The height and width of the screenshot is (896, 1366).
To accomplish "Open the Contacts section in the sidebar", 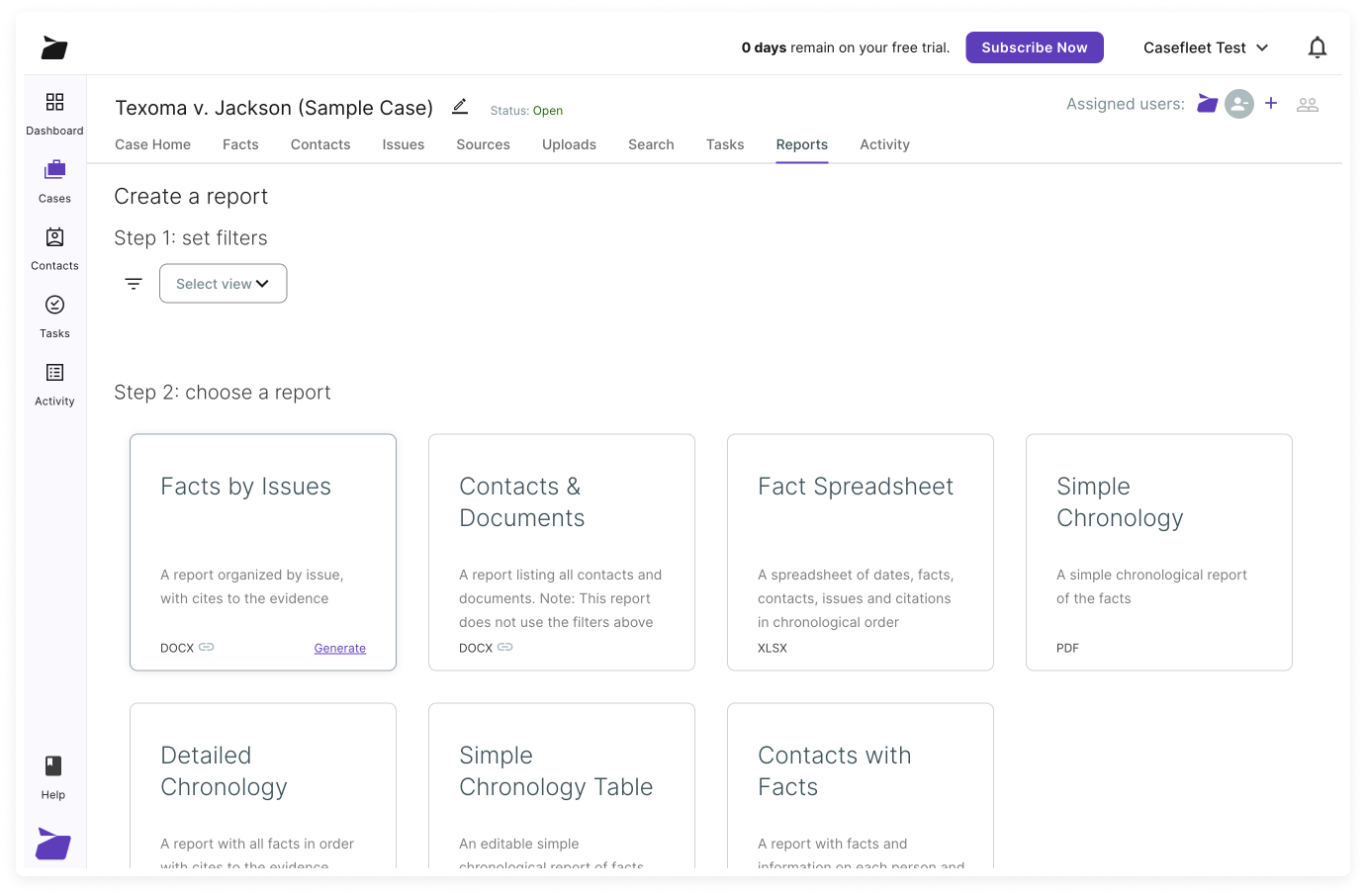I will [x=54, y=246].
